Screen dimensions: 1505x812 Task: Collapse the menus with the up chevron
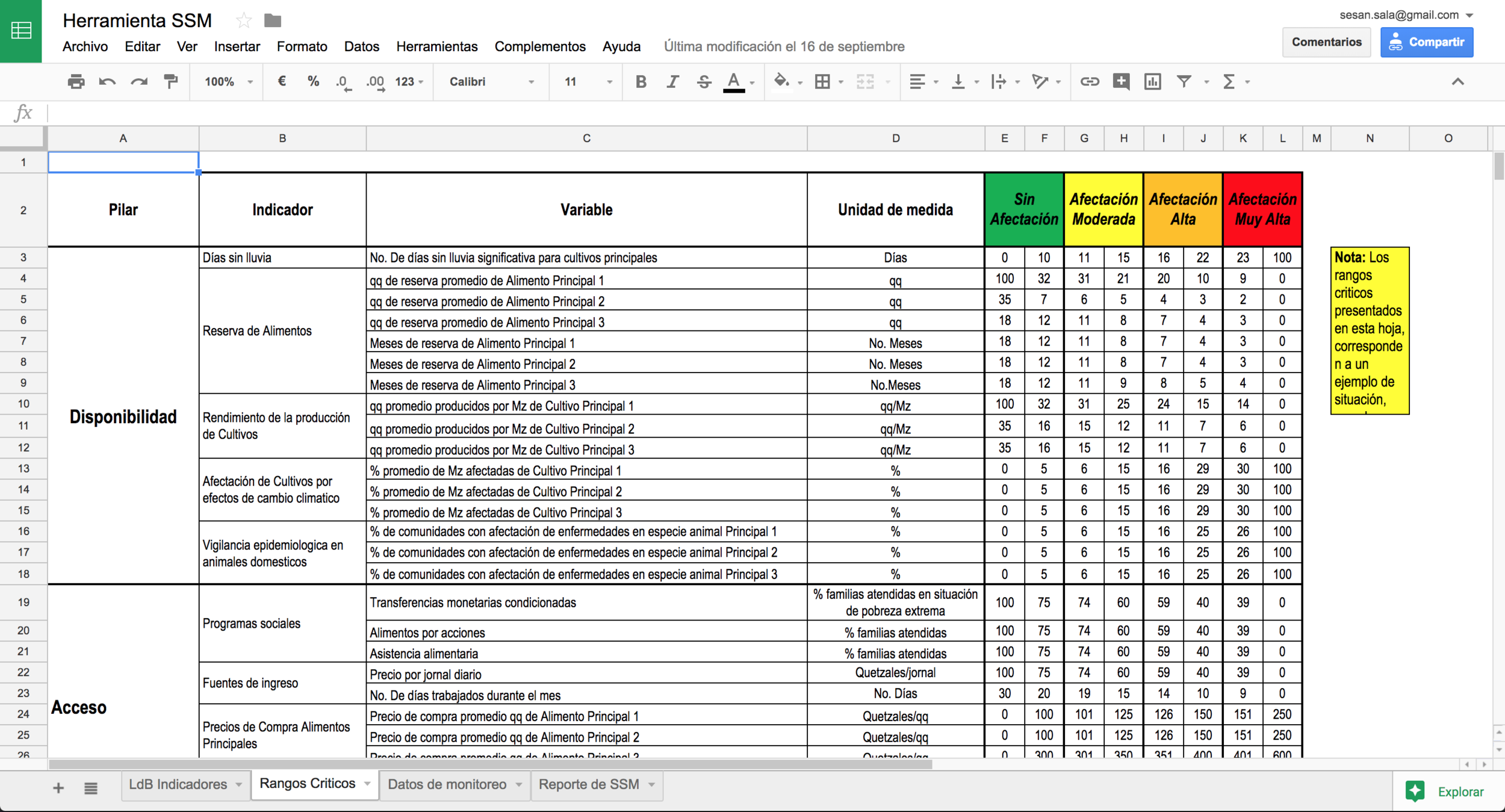click(1457, 81)
